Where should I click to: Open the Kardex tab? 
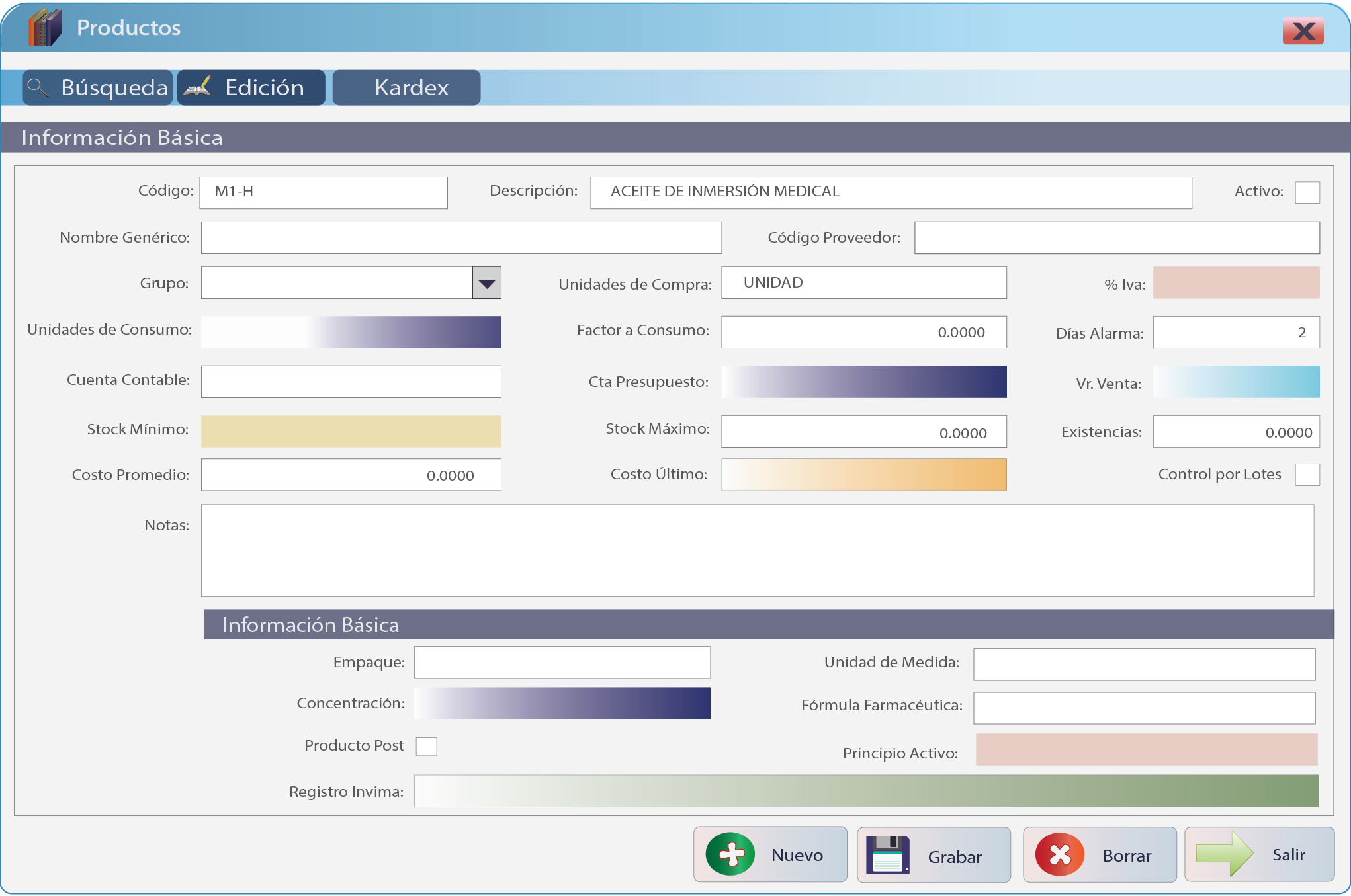pos(406,87)
